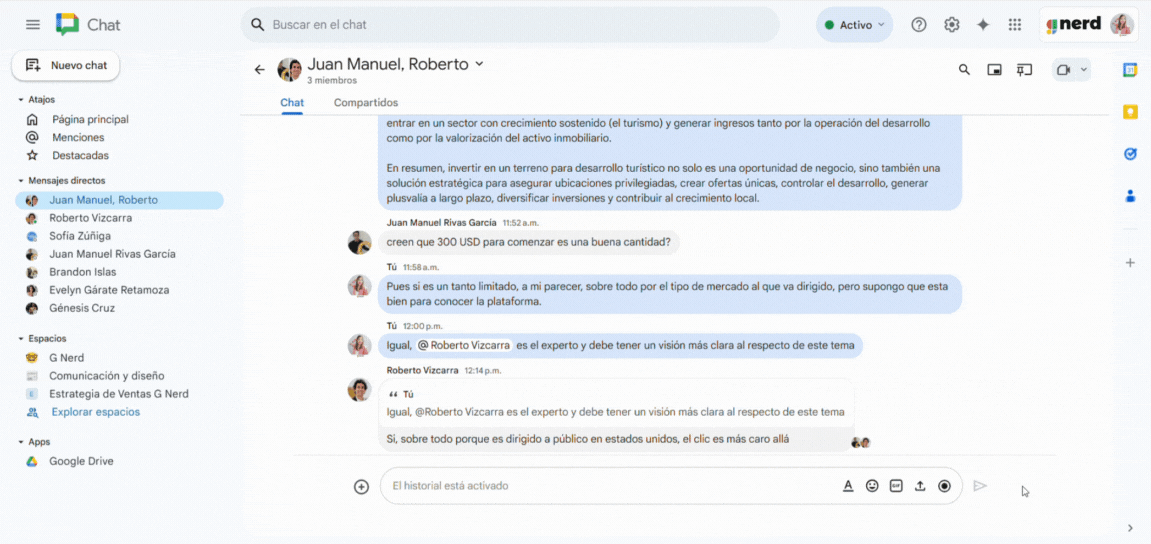Insert an emoji with the smiley icon
Screen dimensions: 1151x544
(x=872, y=485)
